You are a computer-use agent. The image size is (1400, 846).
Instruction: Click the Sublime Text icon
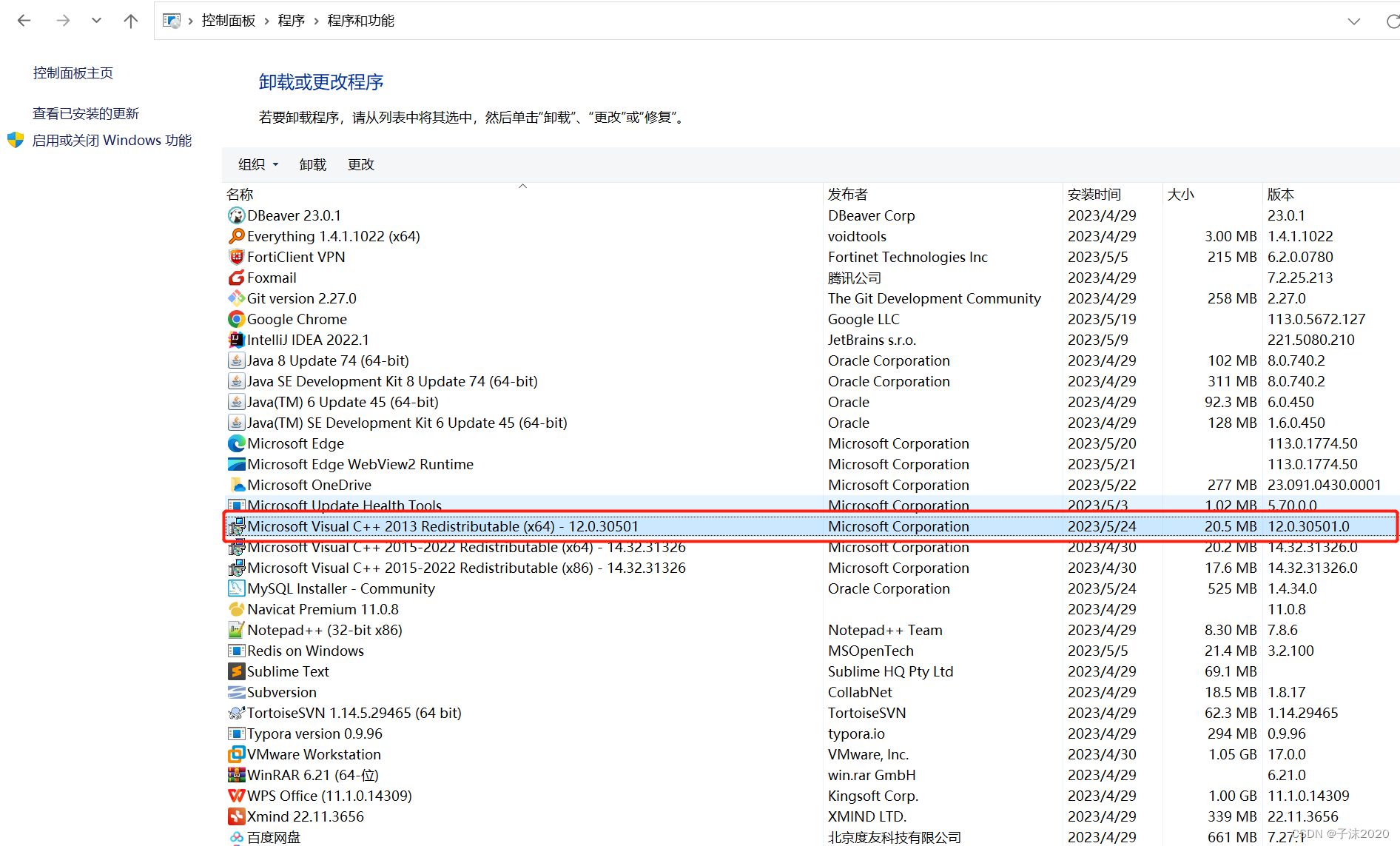[236, 671]
